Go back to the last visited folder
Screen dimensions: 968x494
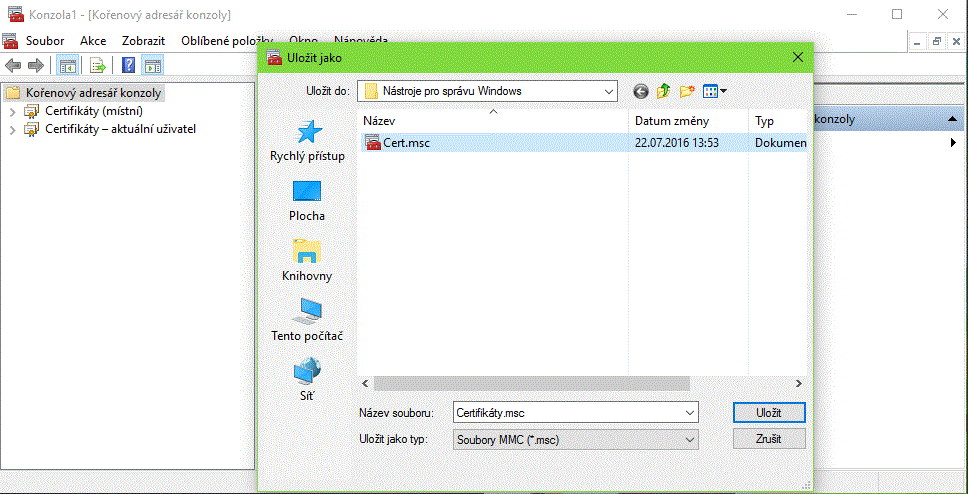pyautogui.click(x=641, y=91)
